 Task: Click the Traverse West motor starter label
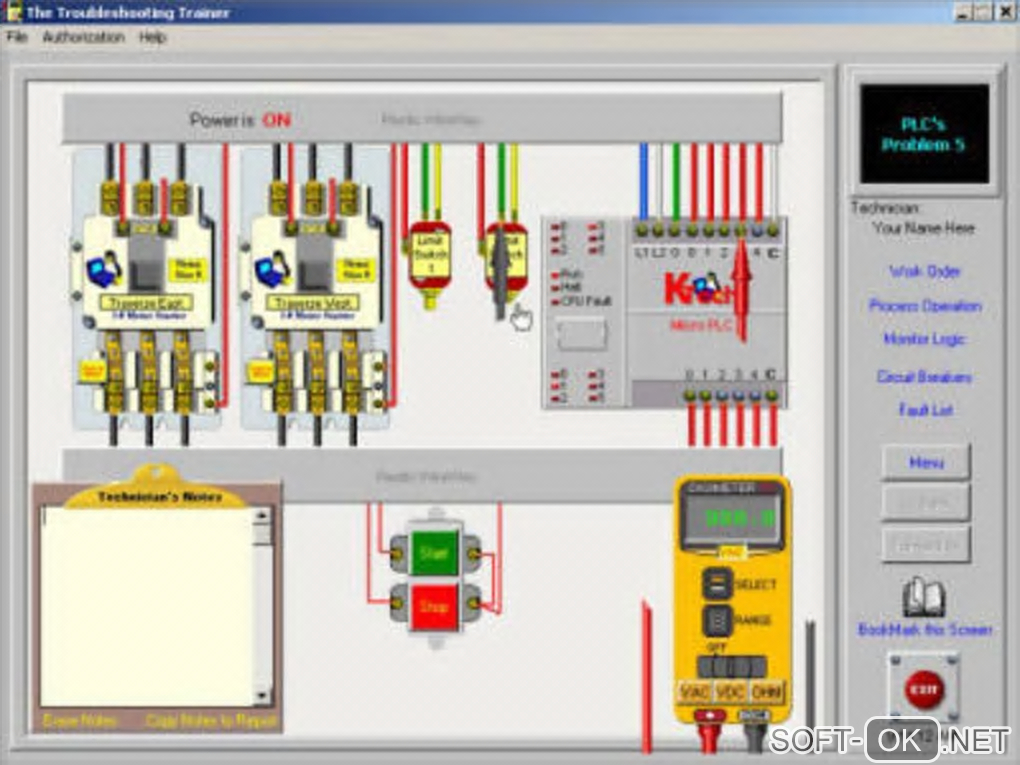click(x=314, y=303)
